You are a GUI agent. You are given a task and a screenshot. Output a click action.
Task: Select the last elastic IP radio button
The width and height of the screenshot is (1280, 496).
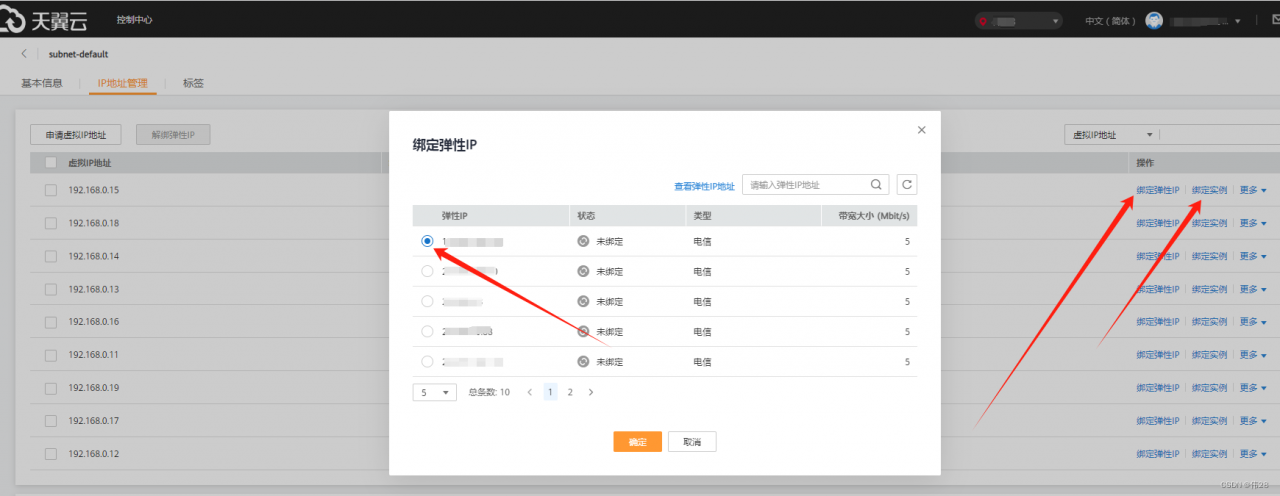coord(427,361)
